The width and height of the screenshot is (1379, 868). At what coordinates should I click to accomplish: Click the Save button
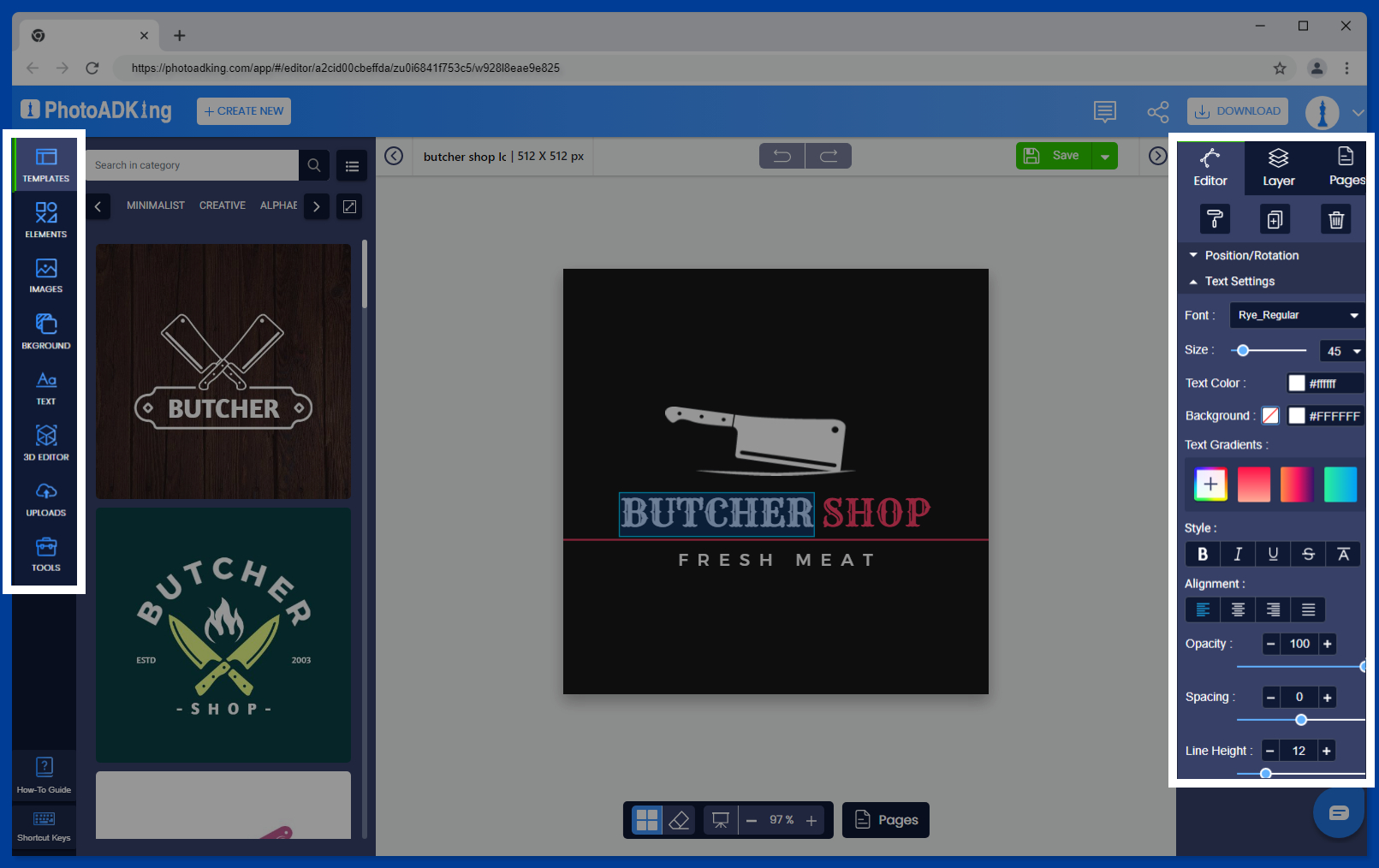coord(1055,155)
